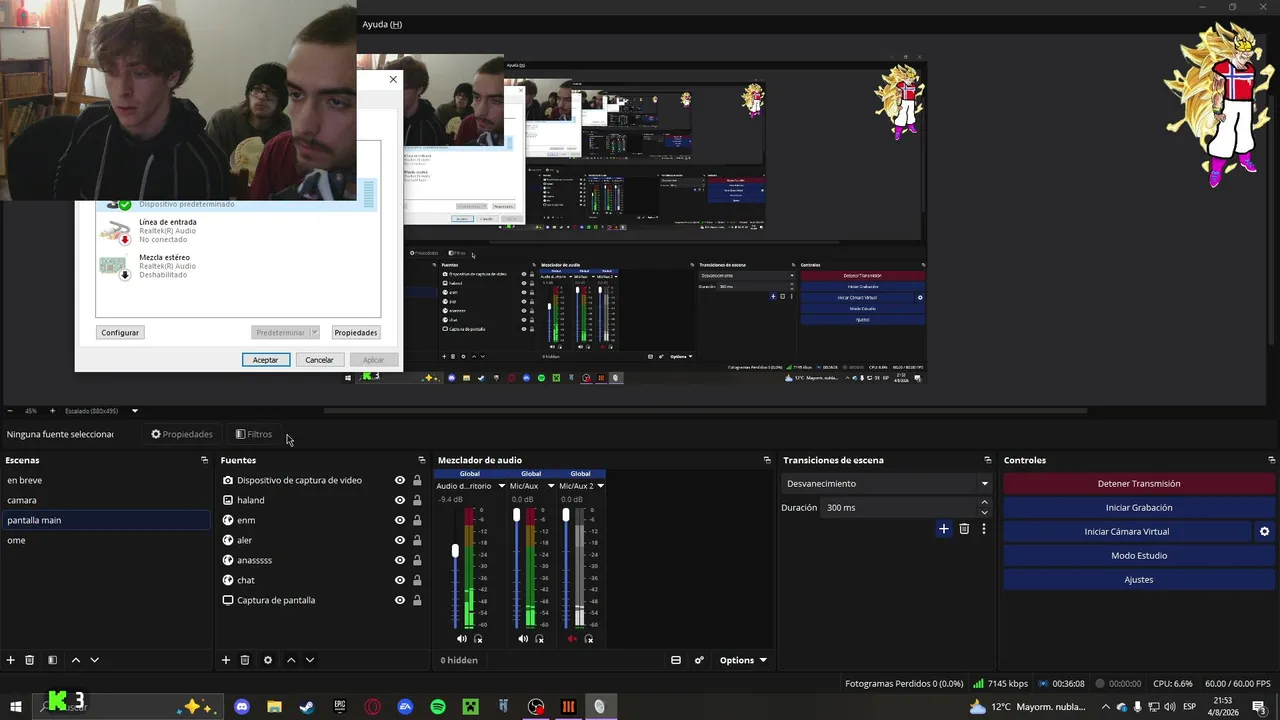The height and width of the screenshot is (720, 1280).
Task: Hide the haland source
Action: (x=400, y=500)
